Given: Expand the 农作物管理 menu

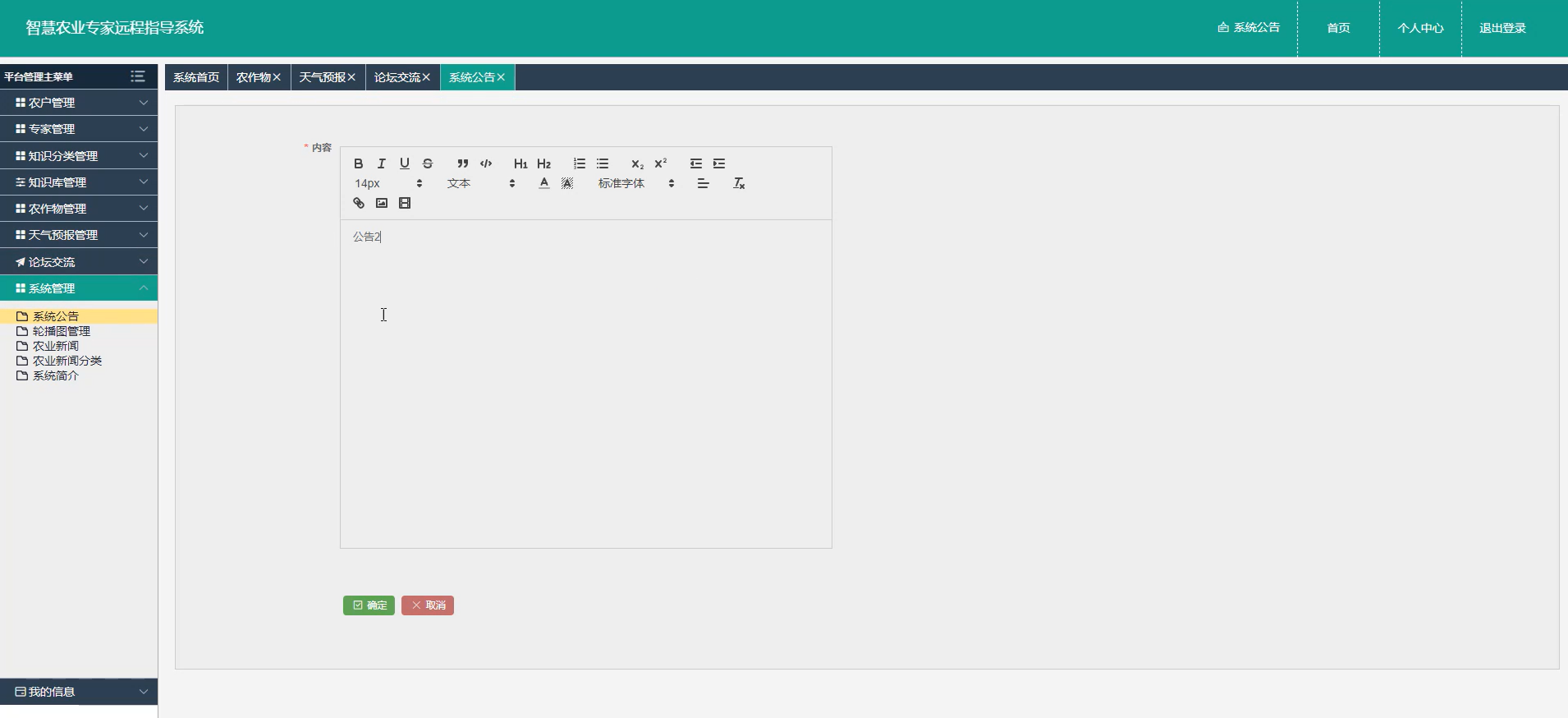Looking at the screenshot, I should (x=79, y=209).
